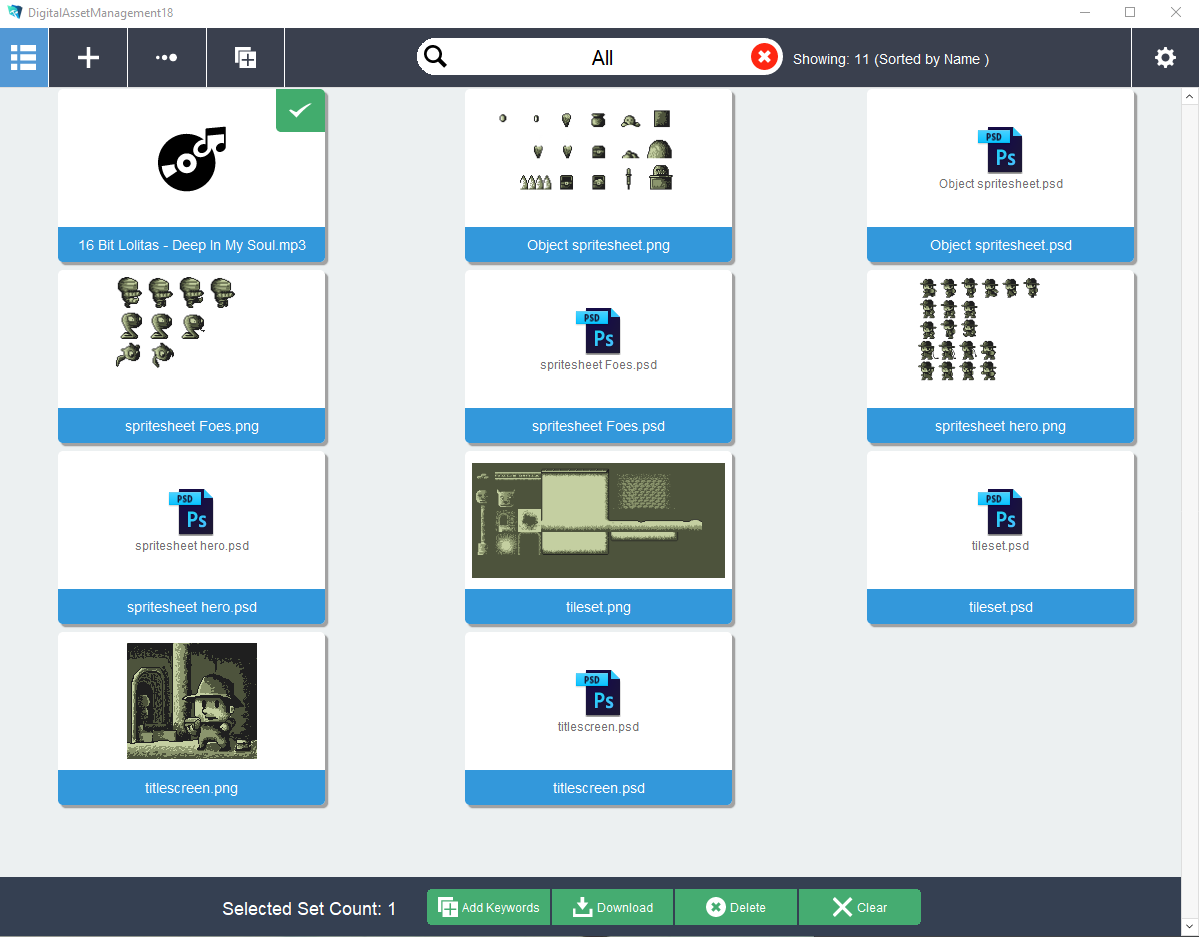
Task: Click the scrollbar up arrow
Action: pyautogui.click(x=1190, y=96)
